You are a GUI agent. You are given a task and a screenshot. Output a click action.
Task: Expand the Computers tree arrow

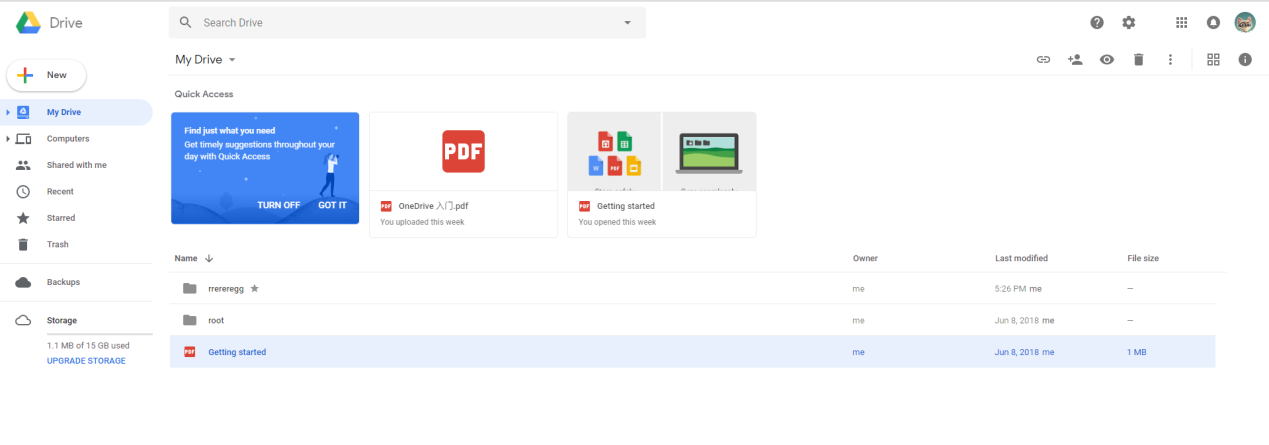pyautogui.click(x=8, y=139)
